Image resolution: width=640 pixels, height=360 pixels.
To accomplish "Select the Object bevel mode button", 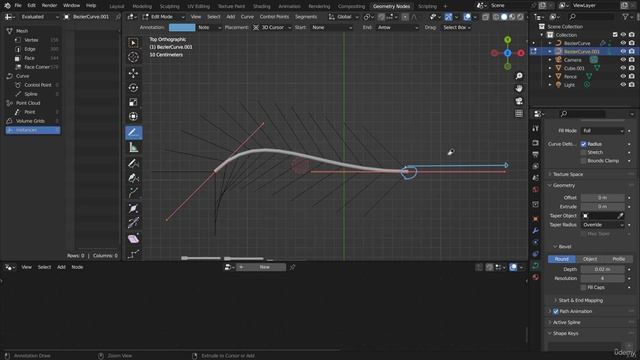I will 590,259.
